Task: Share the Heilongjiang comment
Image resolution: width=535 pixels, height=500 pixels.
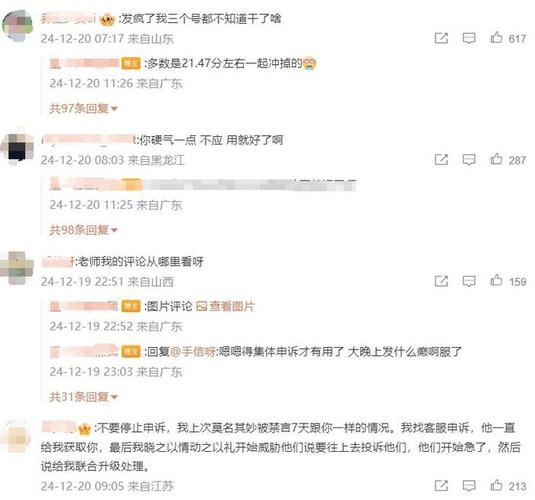Action: [441, 159]
